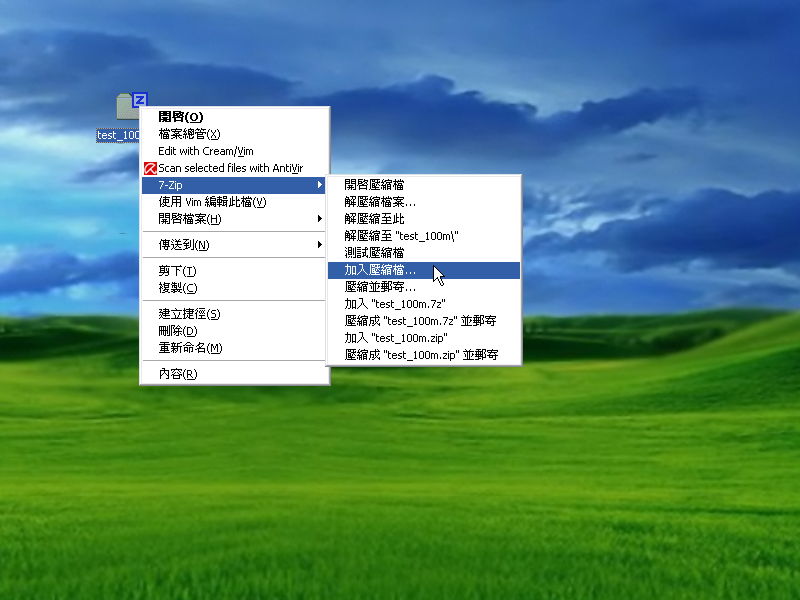Expand the 傳送到(N) submenu
The width and height of the screenshot is (800, 600).
click(x=235, y=245)
